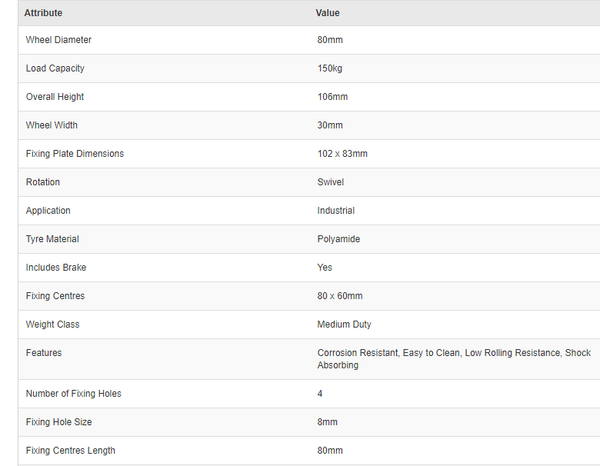This screenshot has height=466, width=600.
Task: Select the Rotation attribute label
Action: [43, 182]
